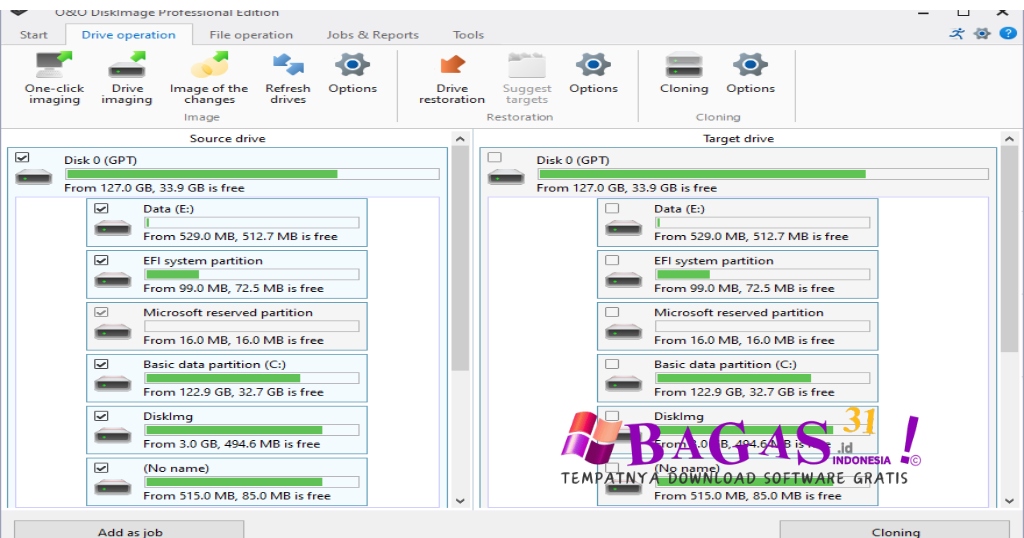Image resolution: width=1024 pixels, height=538 pixels.
Task: Open Tools tab
Action: (x=468, y=35)
